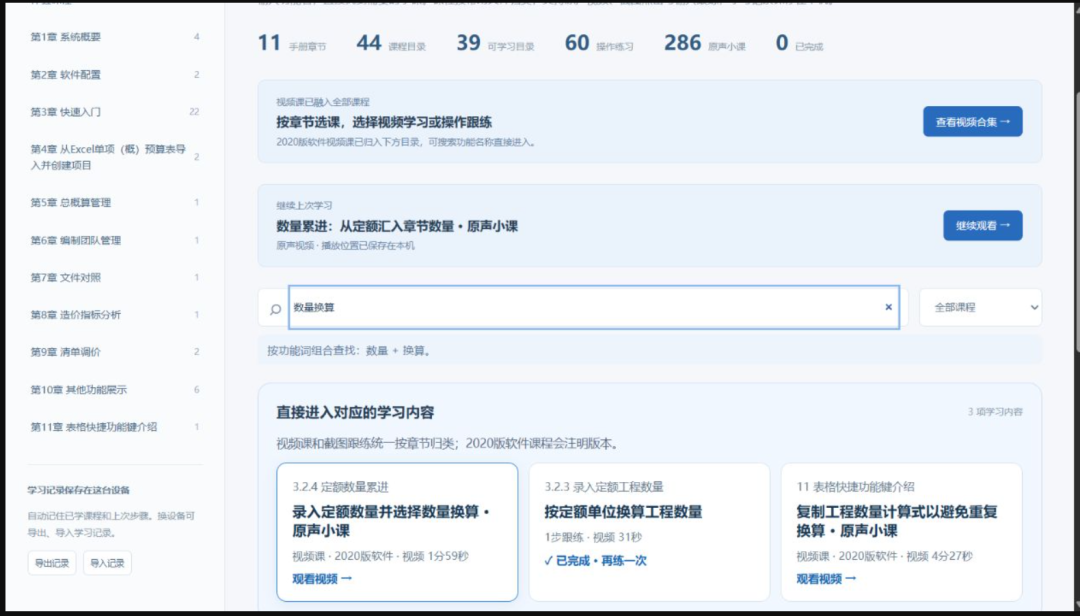Click the 导出记录 button
The height and width of the screenshot is (616, 1080).
(x=52, y=563)
